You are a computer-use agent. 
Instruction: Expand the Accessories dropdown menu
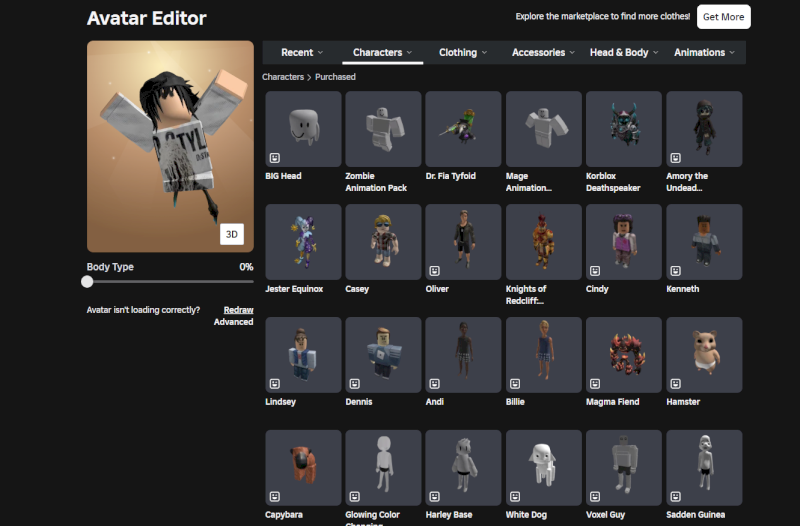pos(543,52)
